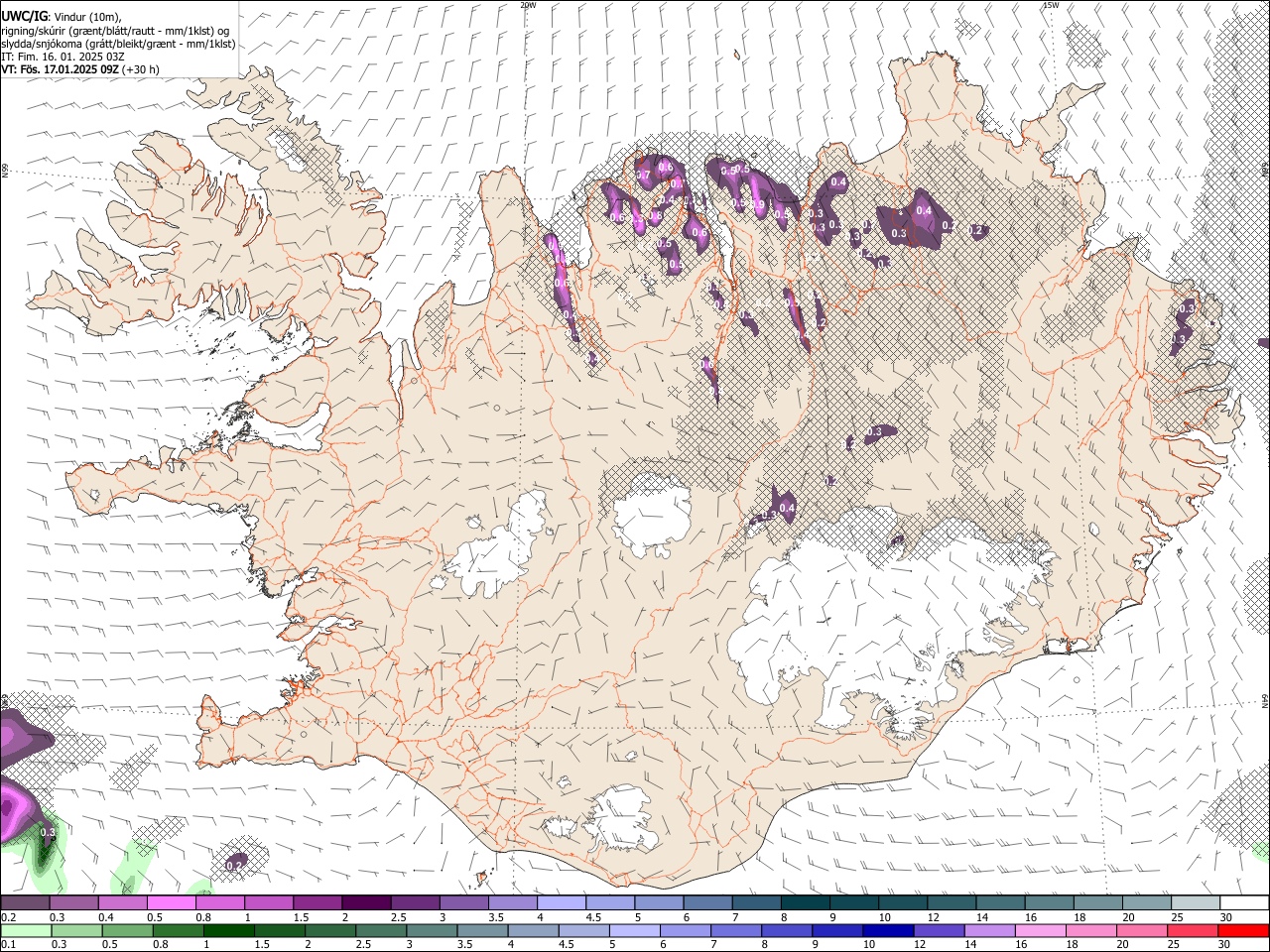Pick the rain-scale swatch between 2 and 2.5

[330, 930]
